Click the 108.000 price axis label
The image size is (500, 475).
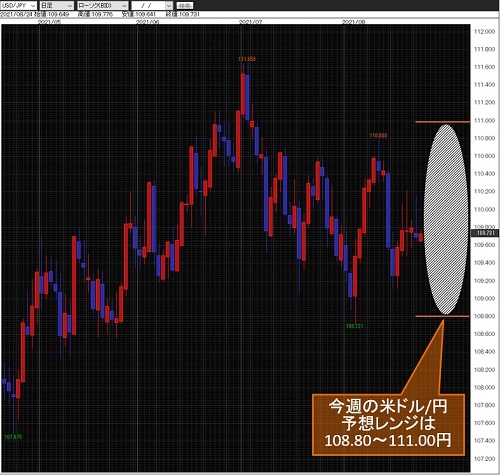click(484, 387)
